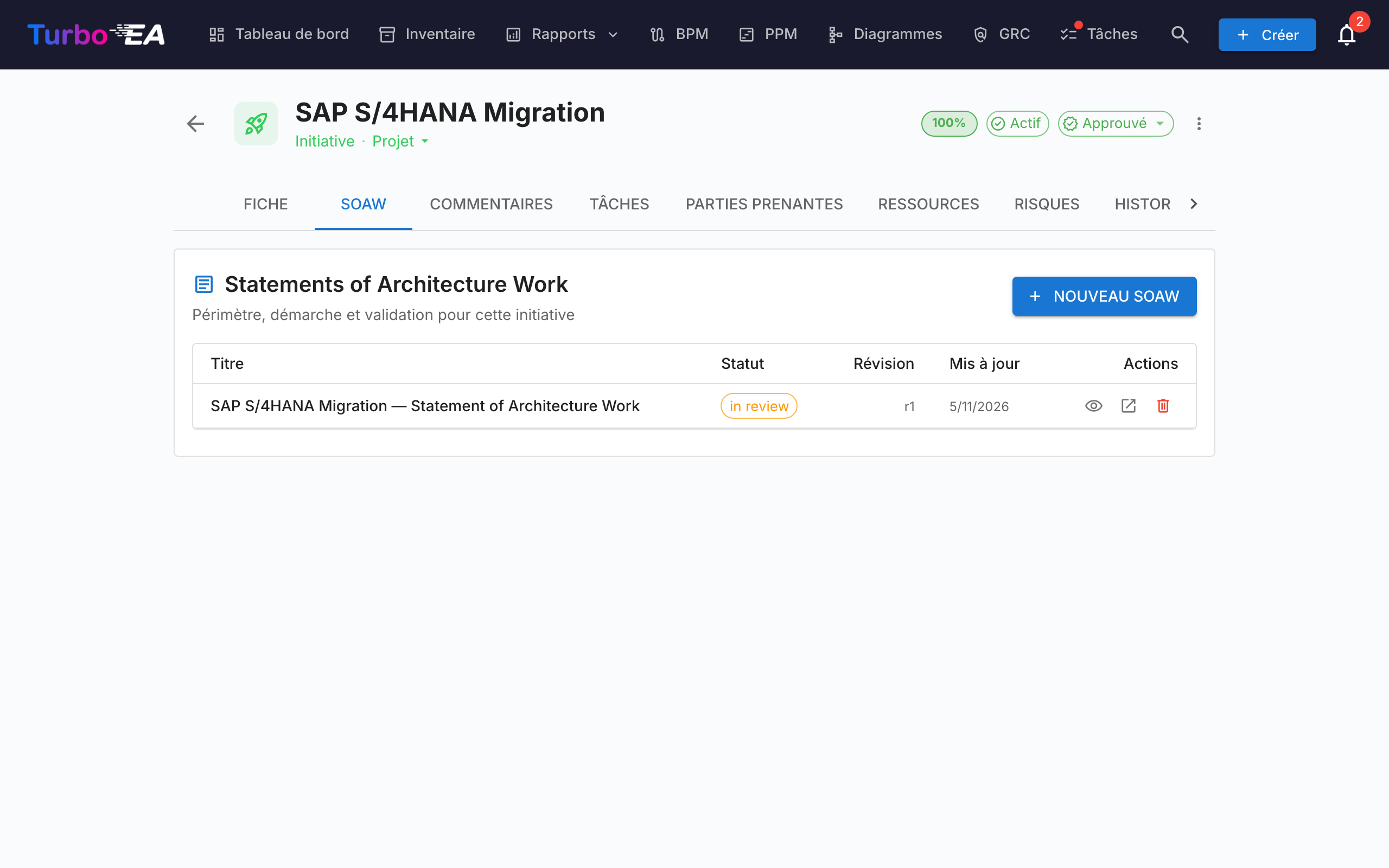Click the Mis à jour column header
1389x868 pixels.
click(x=984, y=363)
